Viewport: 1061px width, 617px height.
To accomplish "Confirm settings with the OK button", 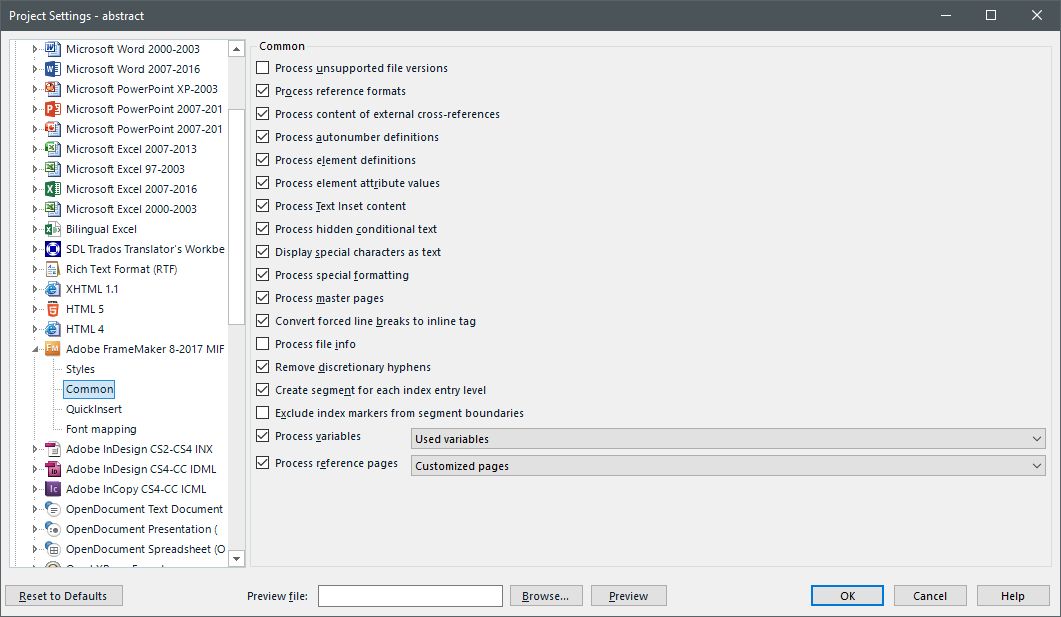I will pos(847,596).
